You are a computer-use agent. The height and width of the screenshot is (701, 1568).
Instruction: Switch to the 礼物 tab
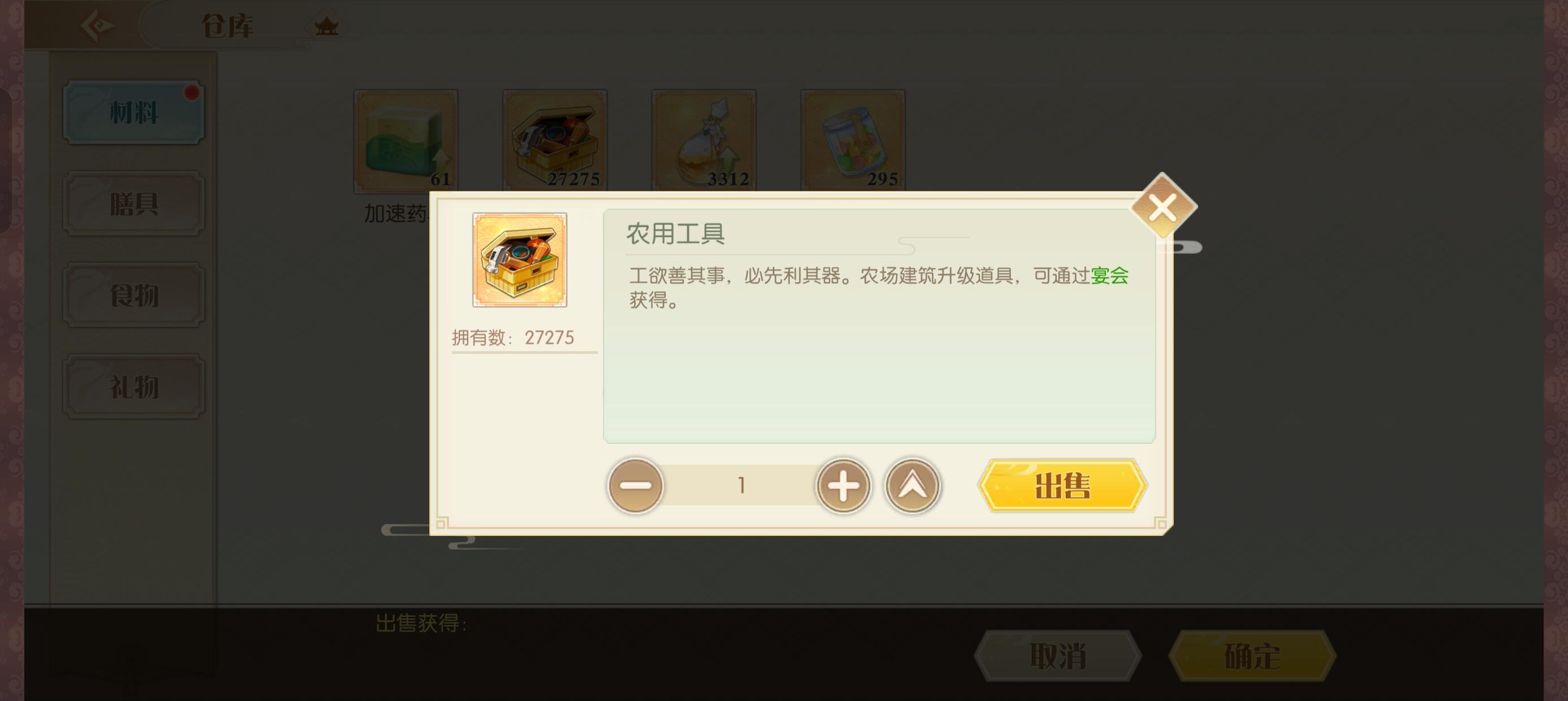coord(133,387)
